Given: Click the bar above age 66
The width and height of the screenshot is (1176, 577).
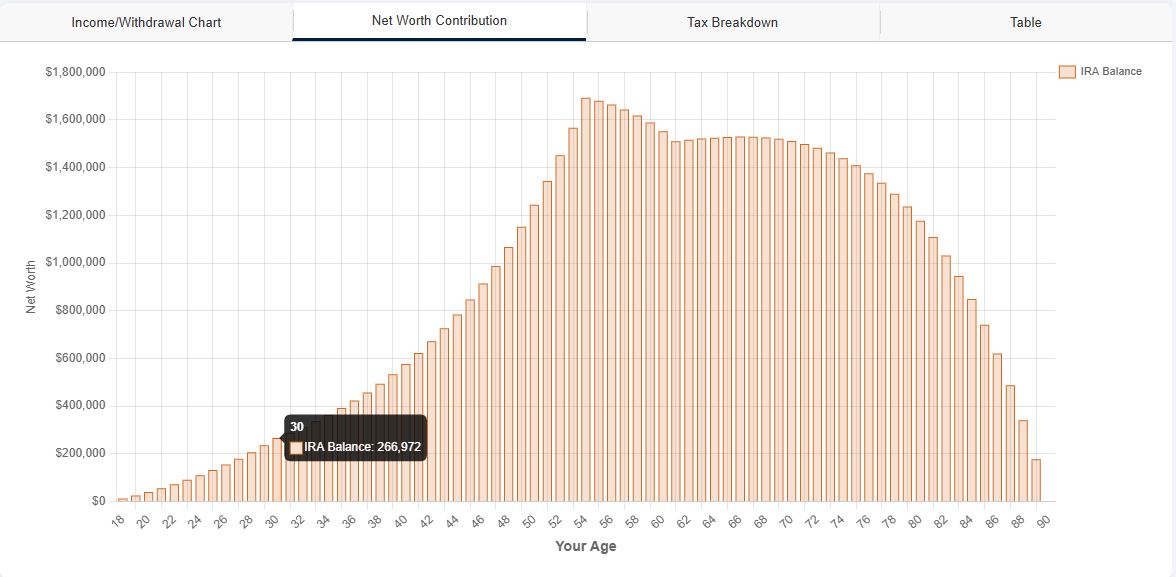Looking at the screenshot, I should tap(740, 319).
